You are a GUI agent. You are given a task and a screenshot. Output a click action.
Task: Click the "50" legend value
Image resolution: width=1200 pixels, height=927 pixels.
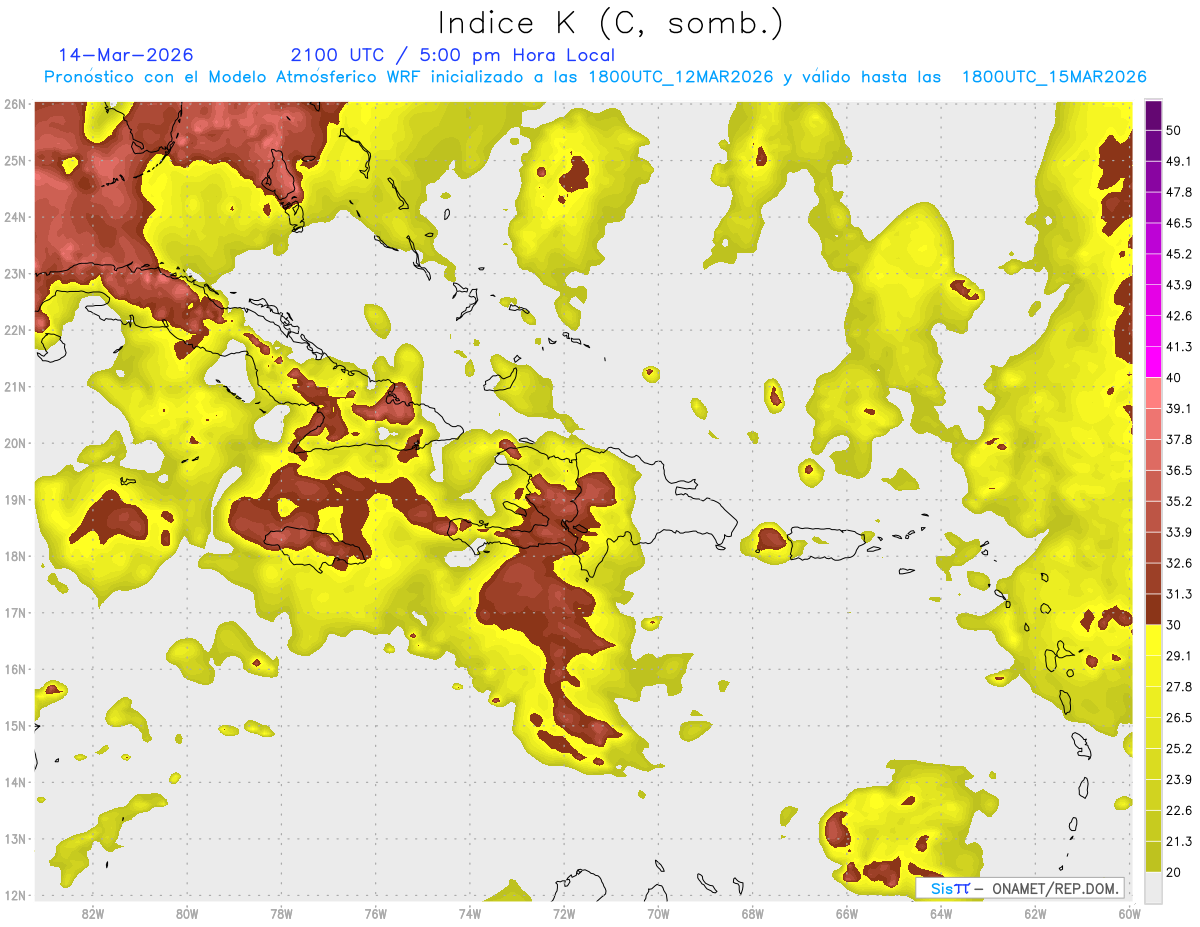1175,130
